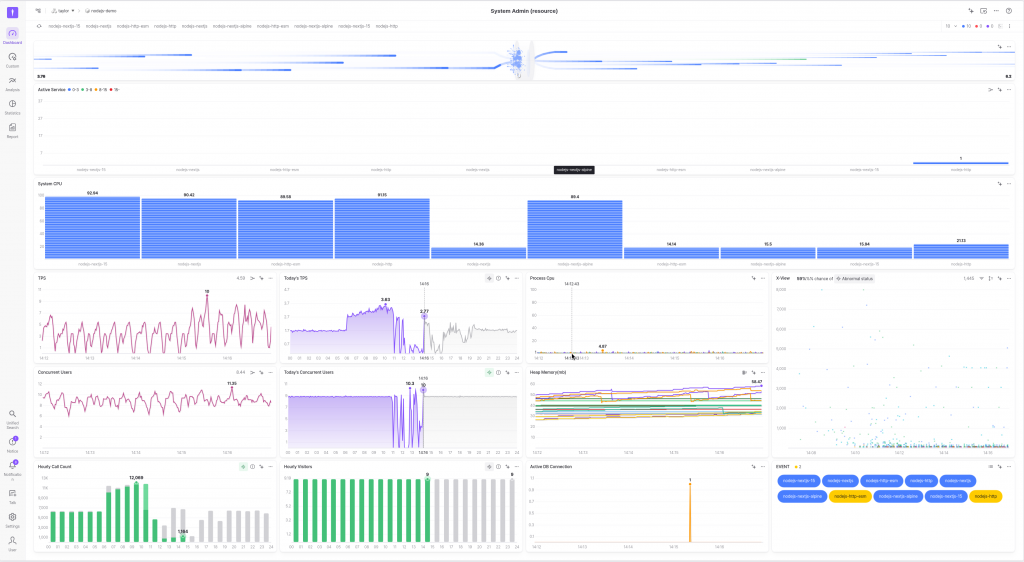Click the yellow nodejs-http event tag

[985, 495]
